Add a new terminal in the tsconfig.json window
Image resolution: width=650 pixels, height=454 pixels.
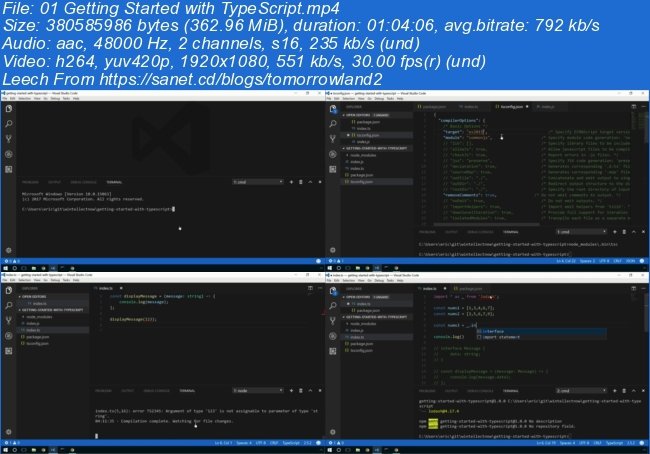(614, 232)
